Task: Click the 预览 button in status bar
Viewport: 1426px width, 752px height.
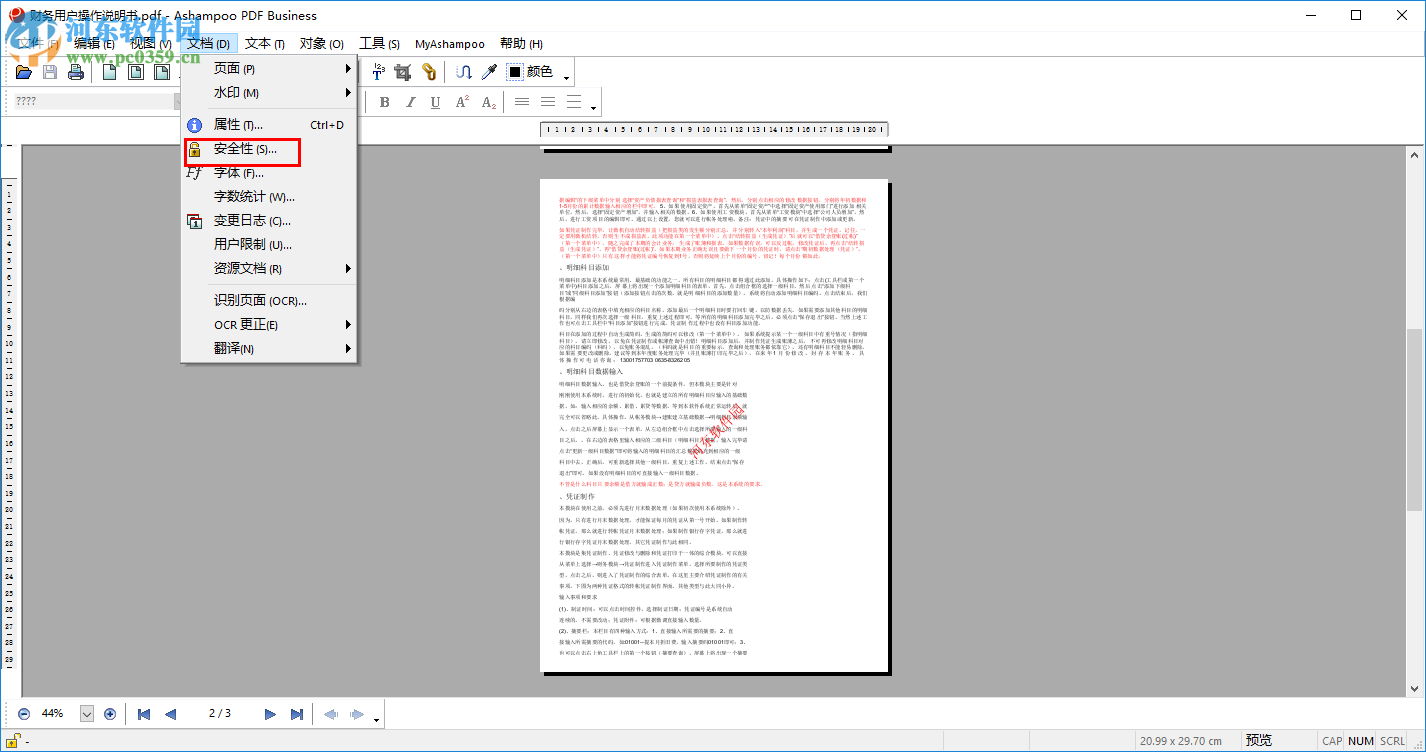Action: pos(1258,738)
